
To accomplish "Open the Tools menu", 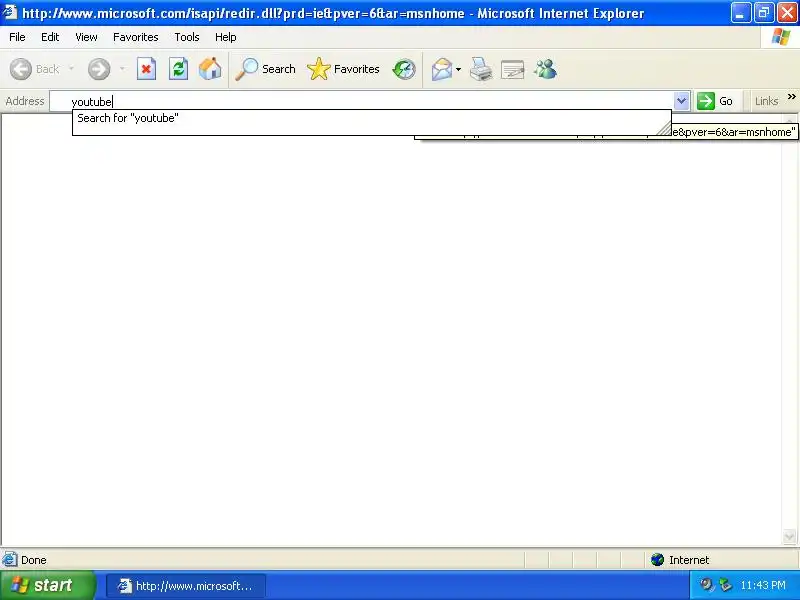I will pos(187,37).
